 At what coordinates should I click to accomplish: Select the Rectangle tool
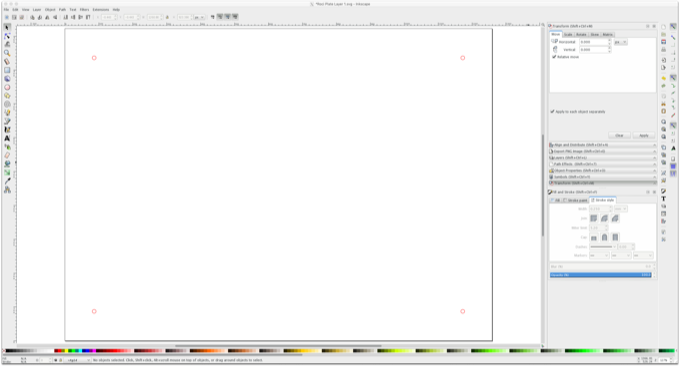7,70
